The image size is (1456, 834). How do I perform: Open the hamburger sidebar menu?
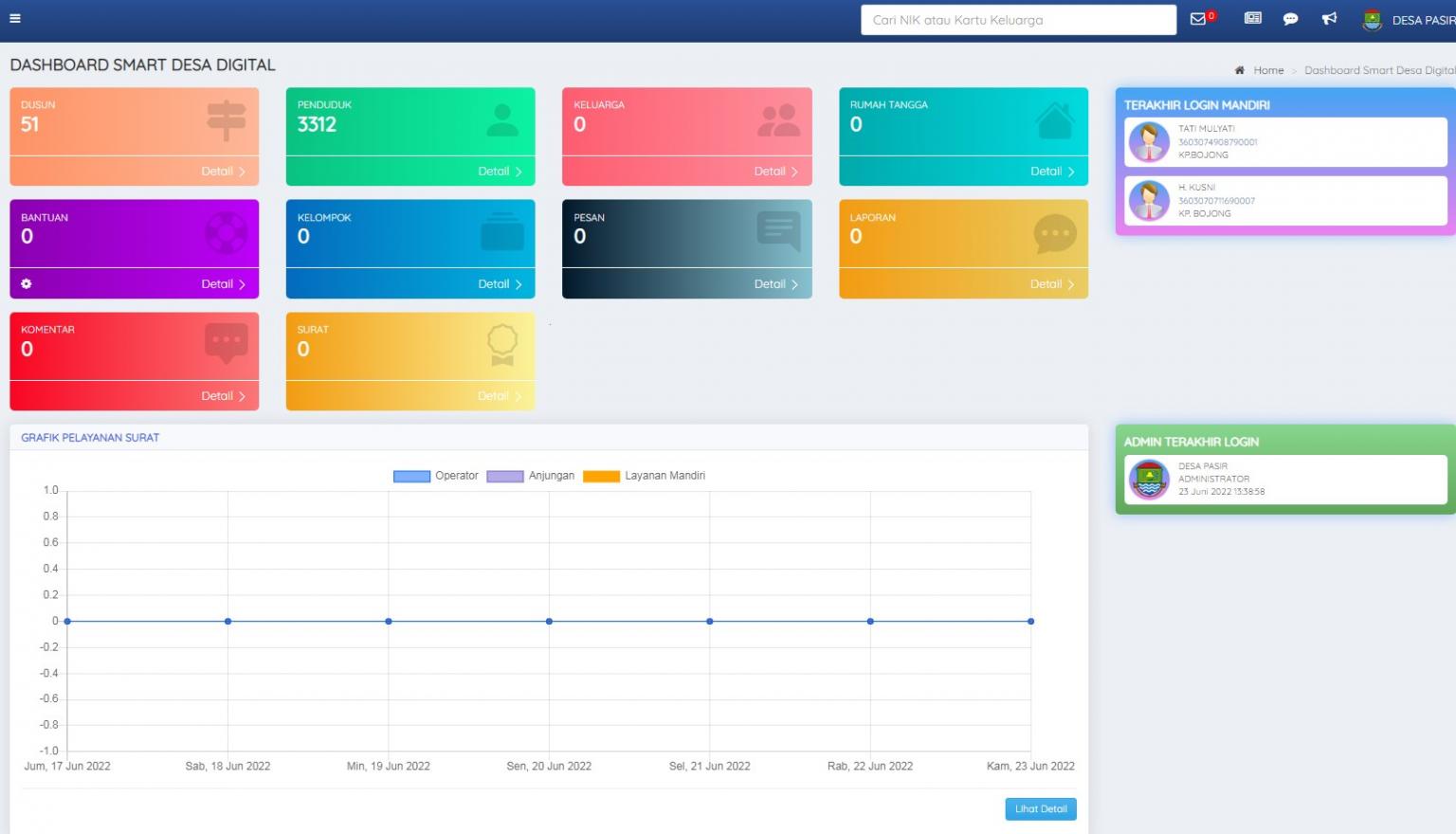pos(15,19)
